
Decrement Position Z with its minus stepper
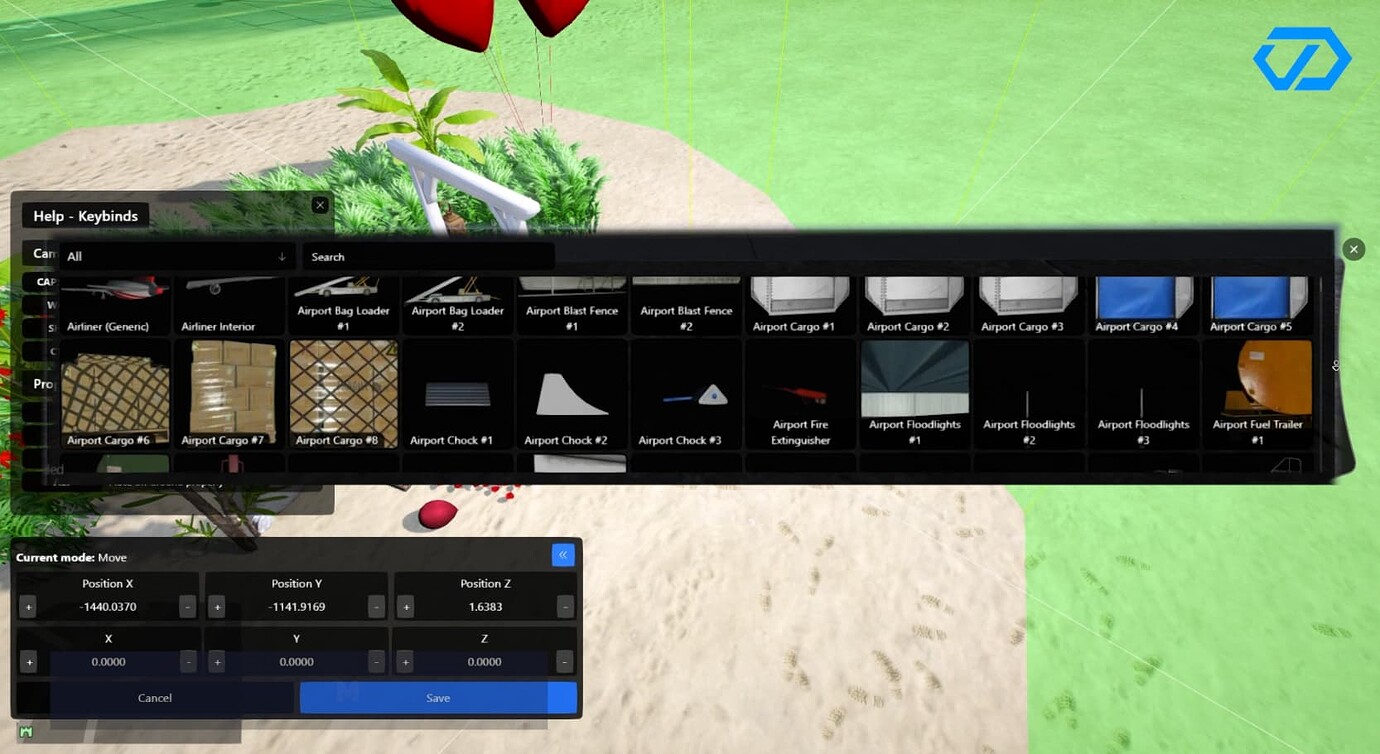563,606
